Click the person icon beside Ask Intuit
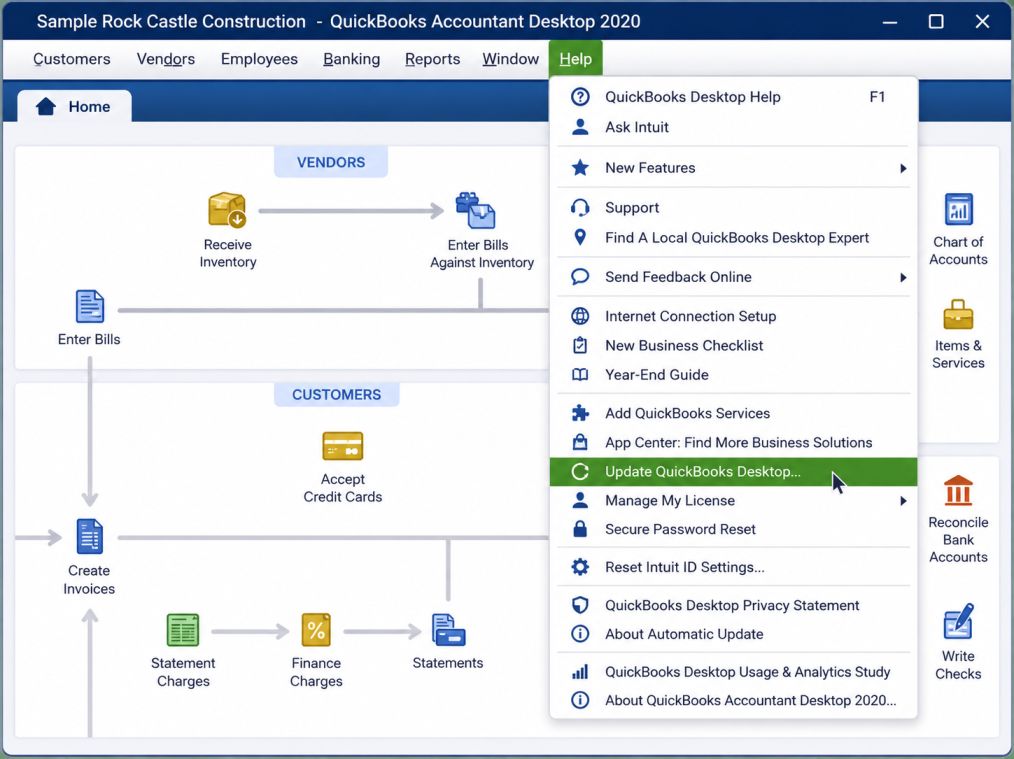Viewport: 1014px width, 759px height. coord(580,127)
